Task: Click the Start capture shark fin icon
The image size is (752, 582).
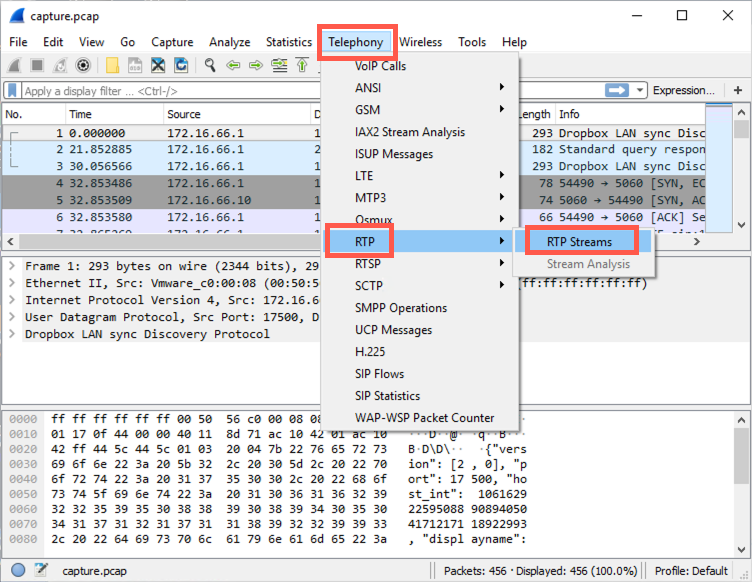Action: (x=14, y=65)
